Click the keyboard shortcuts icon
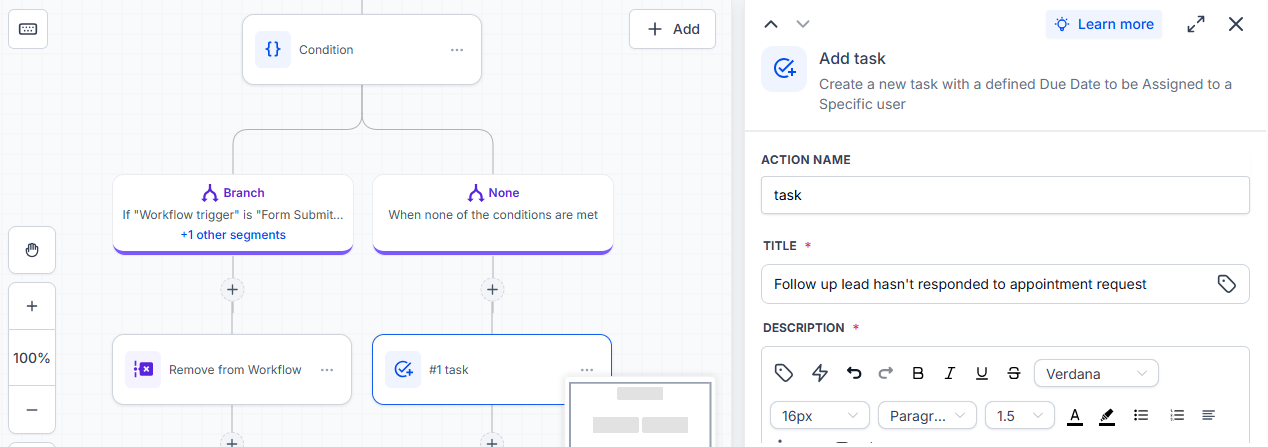 28,29
